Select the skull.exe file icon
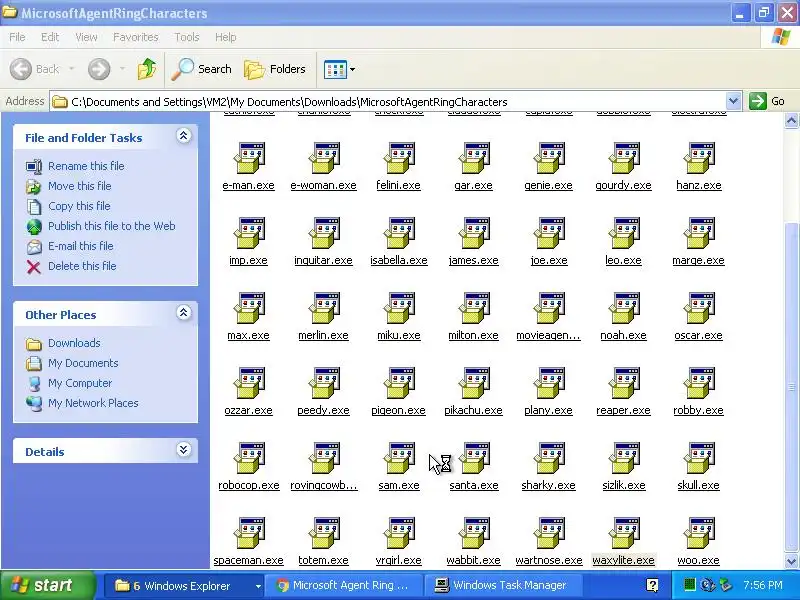 click(x=699, y=459)
